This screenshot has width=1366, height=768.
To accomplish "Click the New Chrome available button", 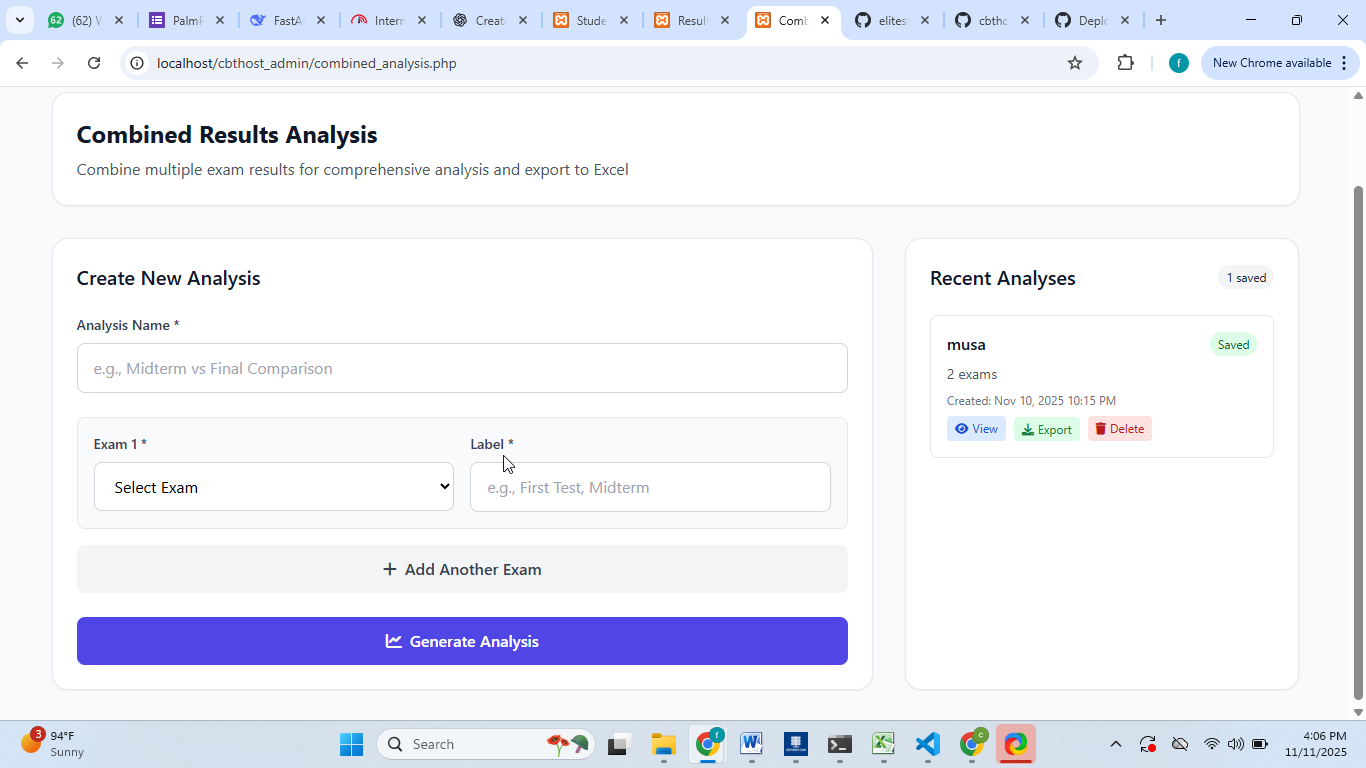I will point(1279,63).
